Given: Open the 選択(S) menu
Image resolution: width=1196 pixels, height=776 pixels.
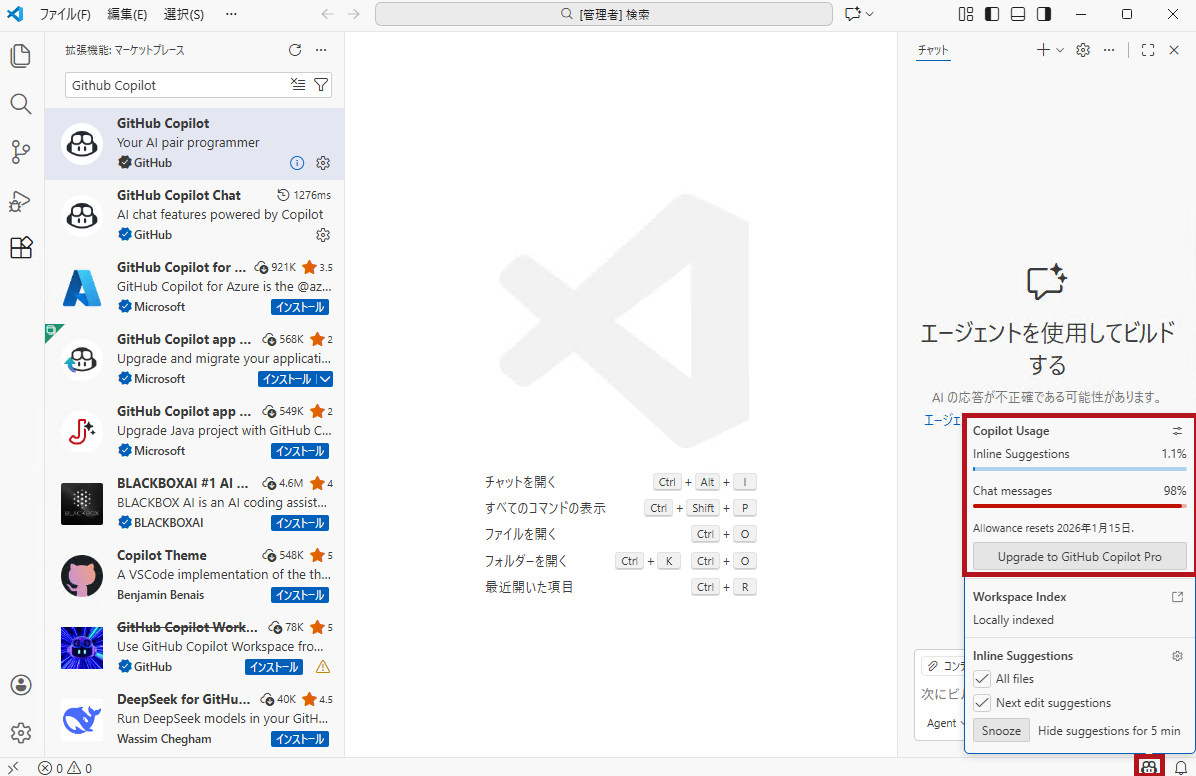Looking at the screenshot, I should click(183, 15).
